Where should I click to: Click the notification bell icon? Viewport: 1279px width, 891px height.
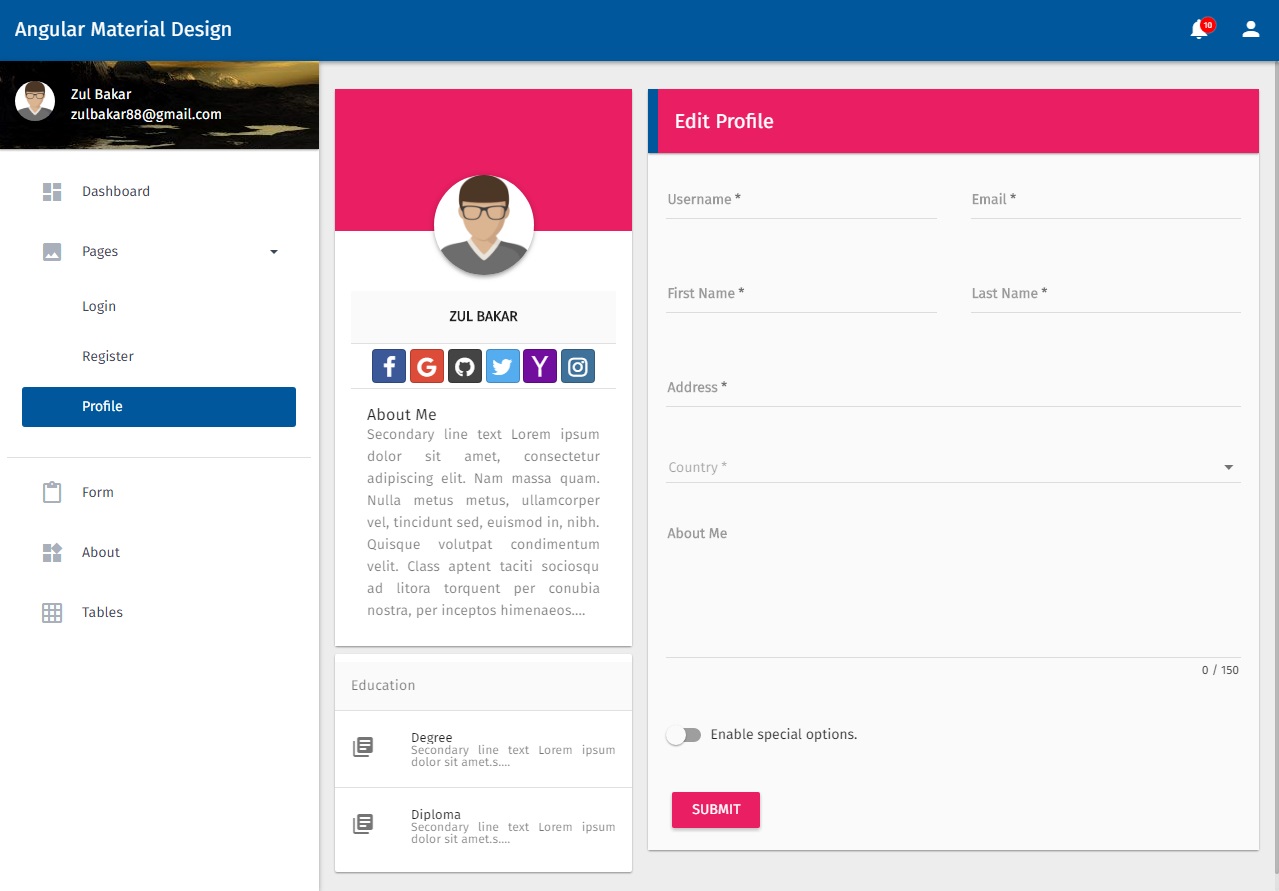[1197, 30]
